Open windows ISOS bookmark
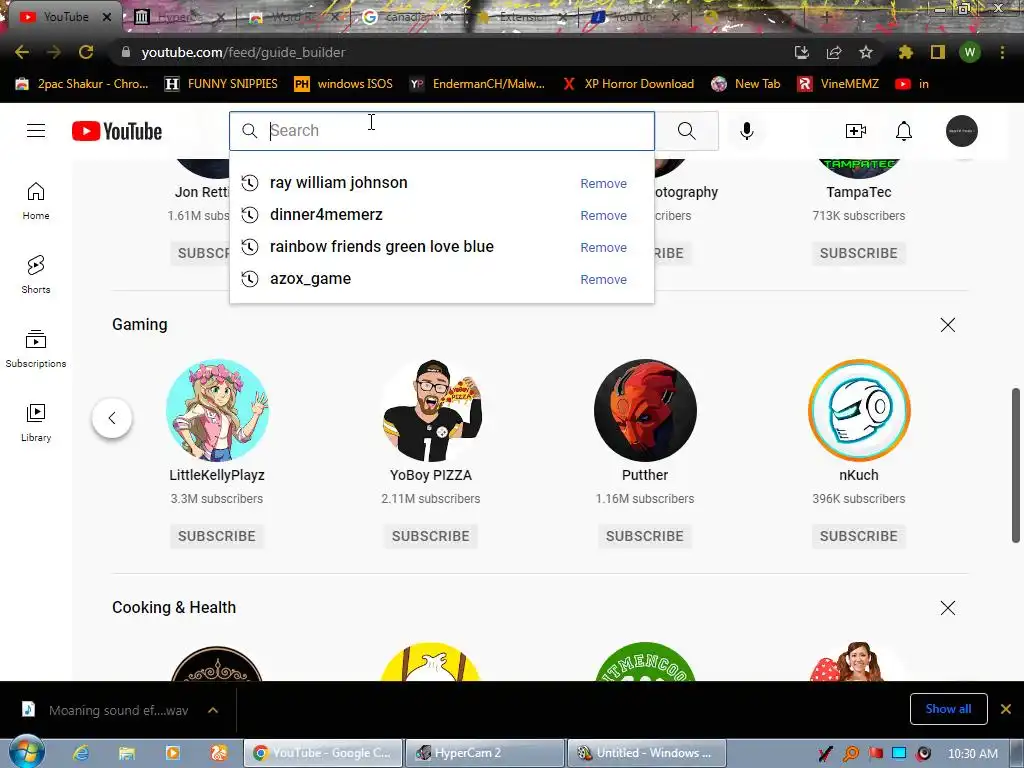The width and height of the screenshot is (1024, 768). pos(344,84)
